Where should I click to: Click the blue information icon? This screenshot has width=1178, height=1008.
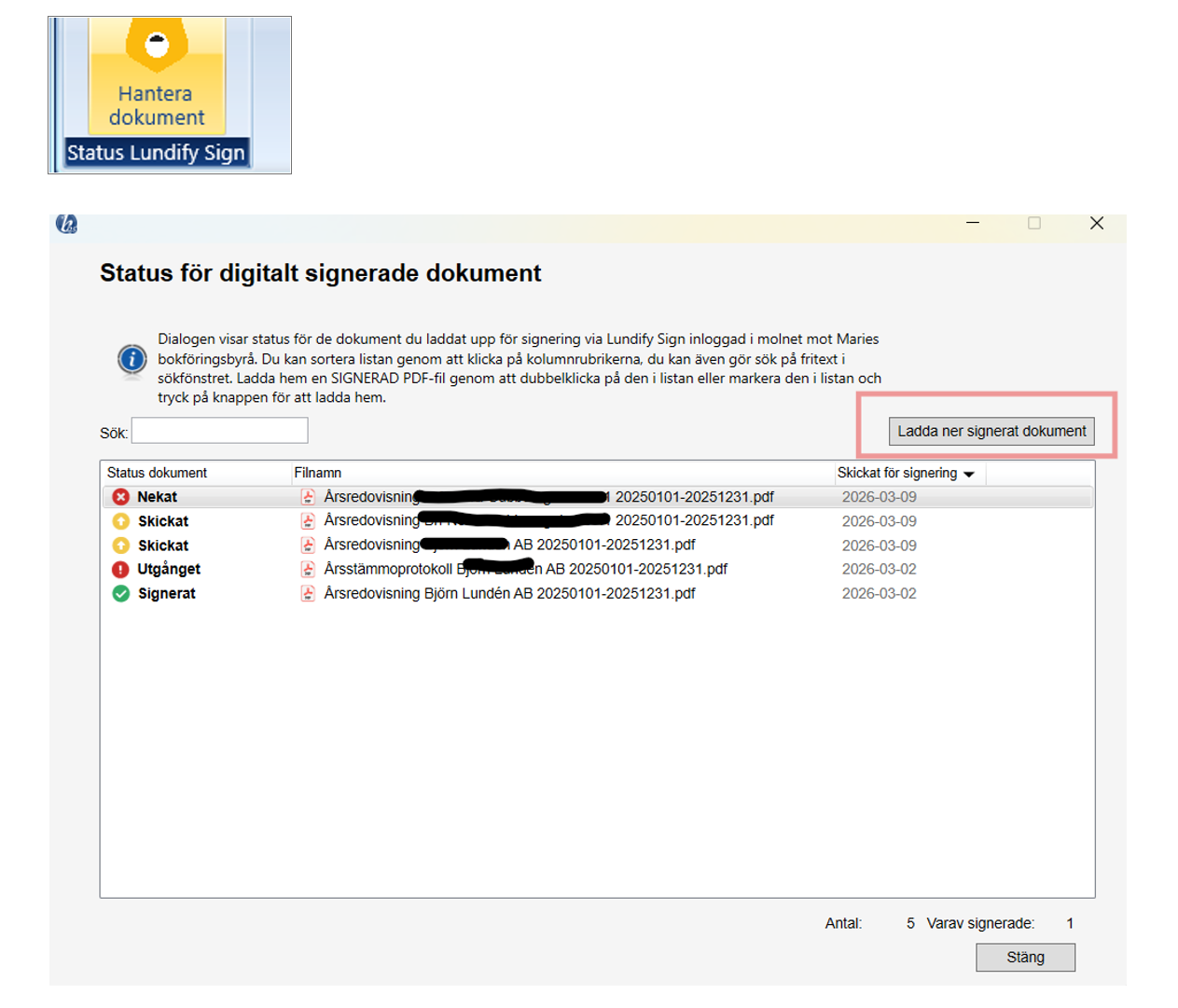[132, 359]
